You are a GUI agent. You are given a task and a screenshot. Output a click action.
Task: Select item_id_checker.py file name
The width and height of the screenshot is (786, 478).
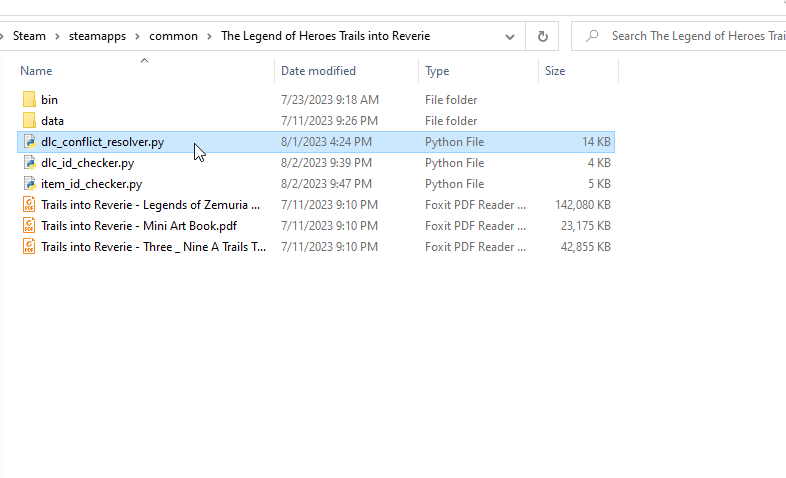92,184
